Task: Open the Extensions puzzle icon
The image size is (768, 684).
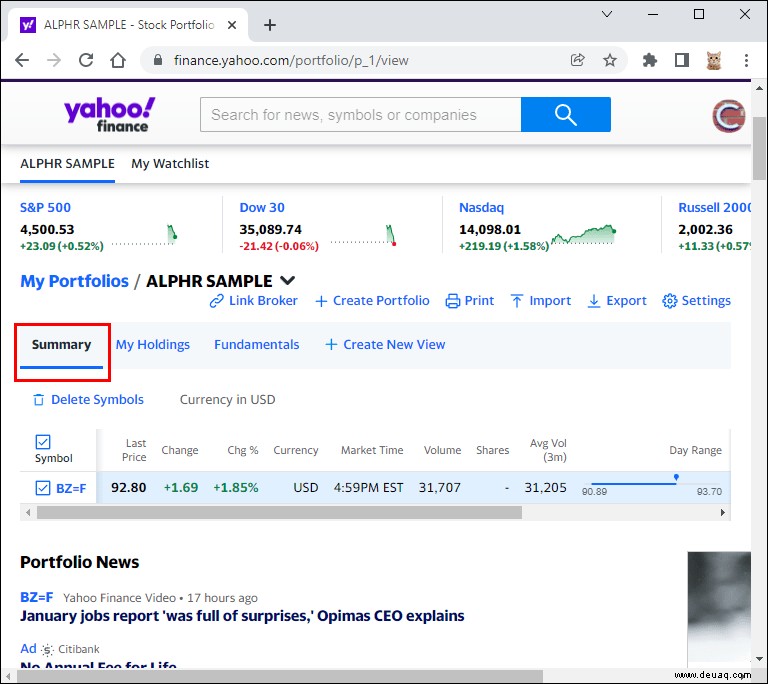Action: pyautogui.click(x=649, y=60)
